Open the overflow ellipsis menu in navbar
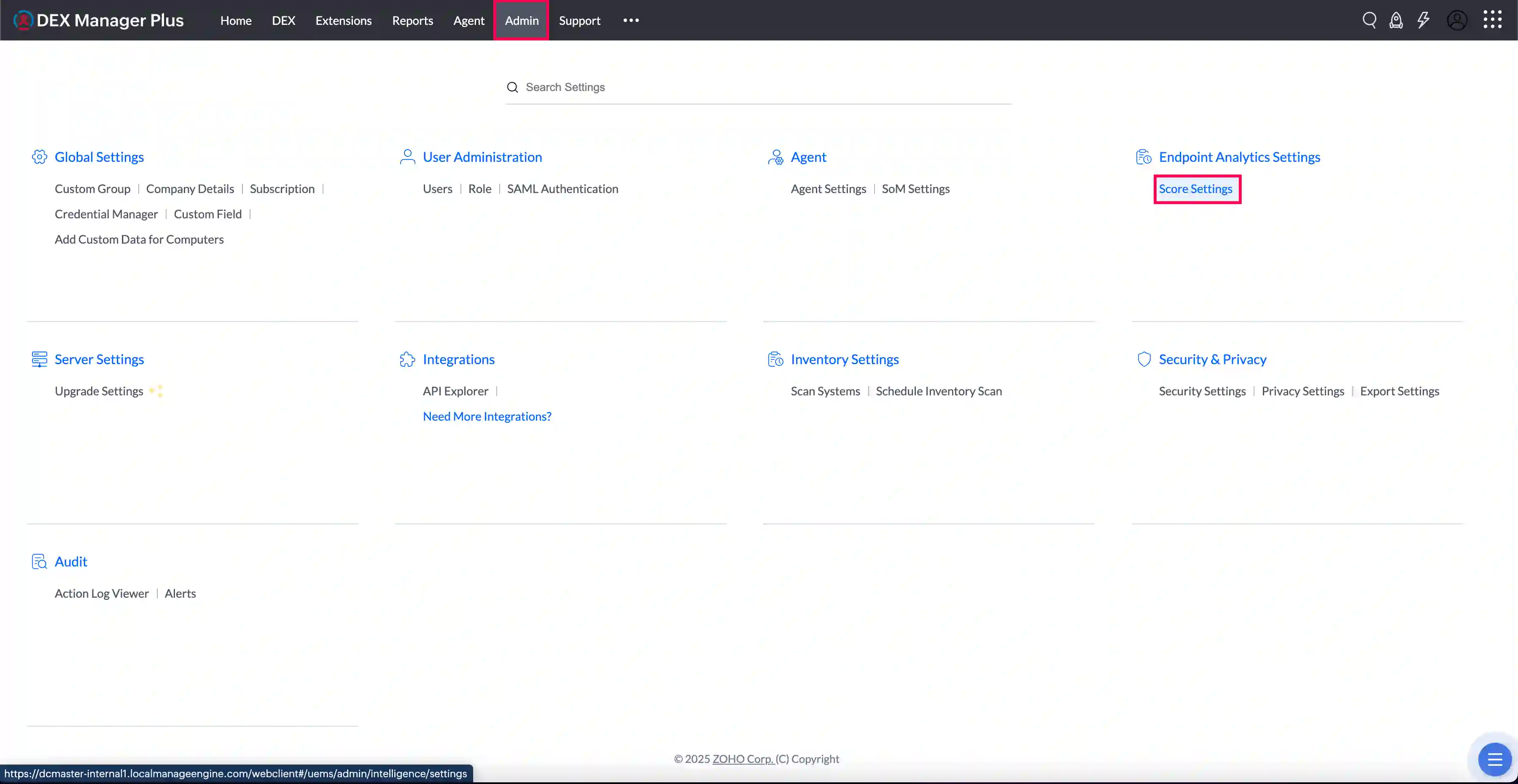Viewport: 1518px width, 784px height. click(x=630, y=20)
